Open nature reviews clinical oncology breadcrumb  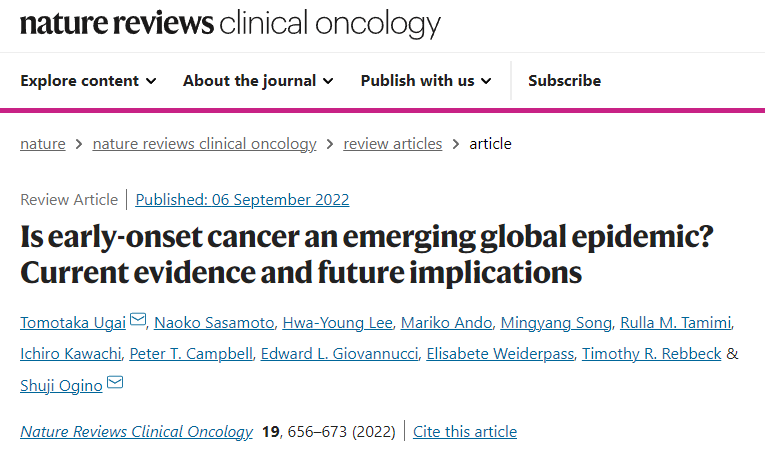pos(204,144)
